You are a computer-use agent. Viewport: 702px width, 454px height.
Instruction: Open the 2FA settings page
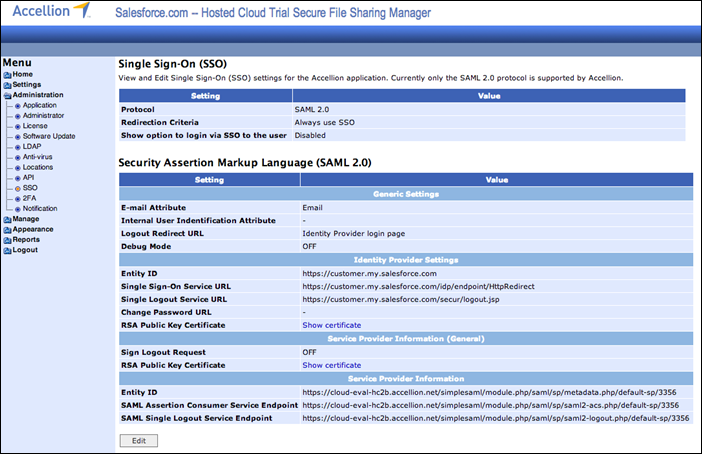(30, 198)
